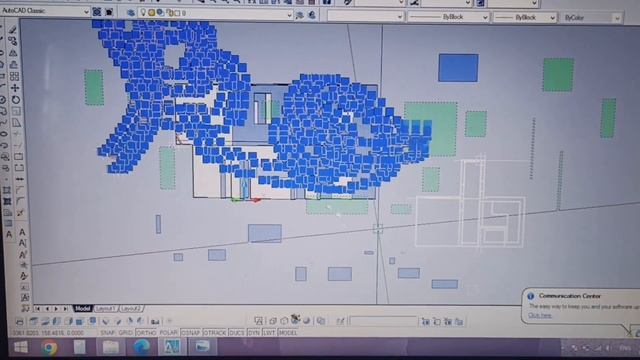The width and height of the screenshot is (640, 360).
Task: Select the solid blue rectangle in drawing
Action: [458, 68]
